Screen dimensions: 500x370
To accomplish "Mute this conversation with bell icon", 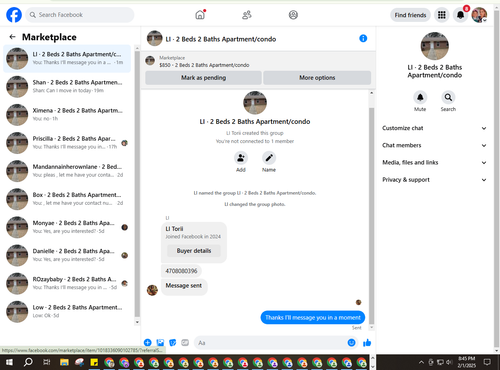I will pos(420,97).
